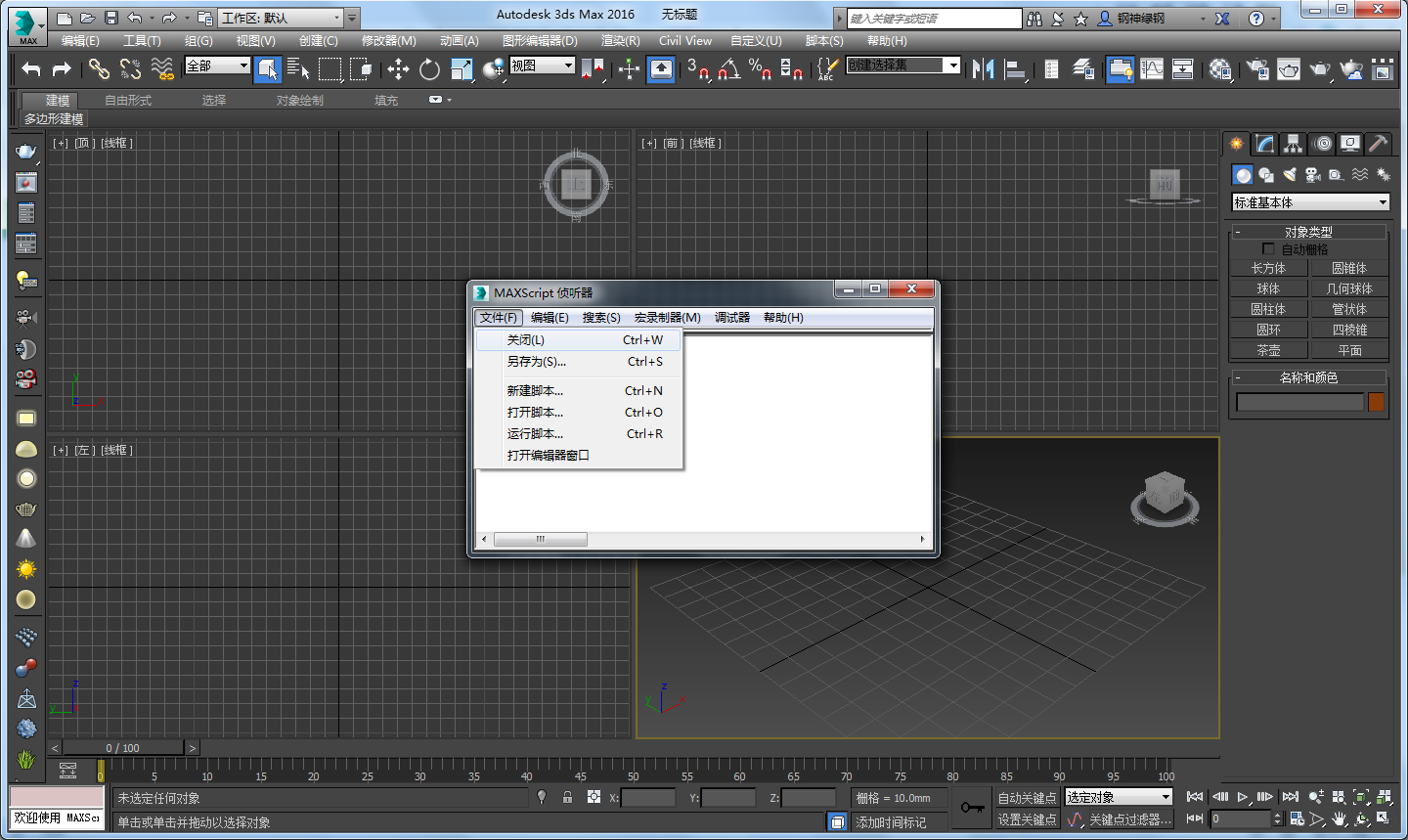Open the 标准基本体 category dropdown
Image resolution: width=1408 pixels, height=840 pixels.
point(1310,202)
